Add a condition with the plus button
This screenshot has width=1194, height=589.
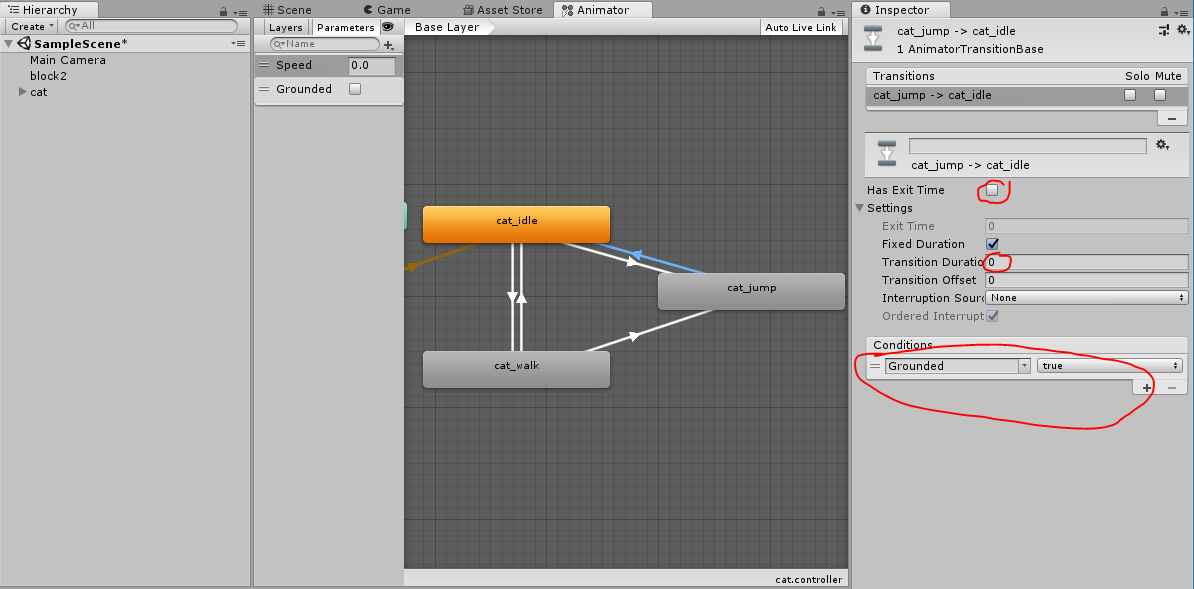point(1147,388)
